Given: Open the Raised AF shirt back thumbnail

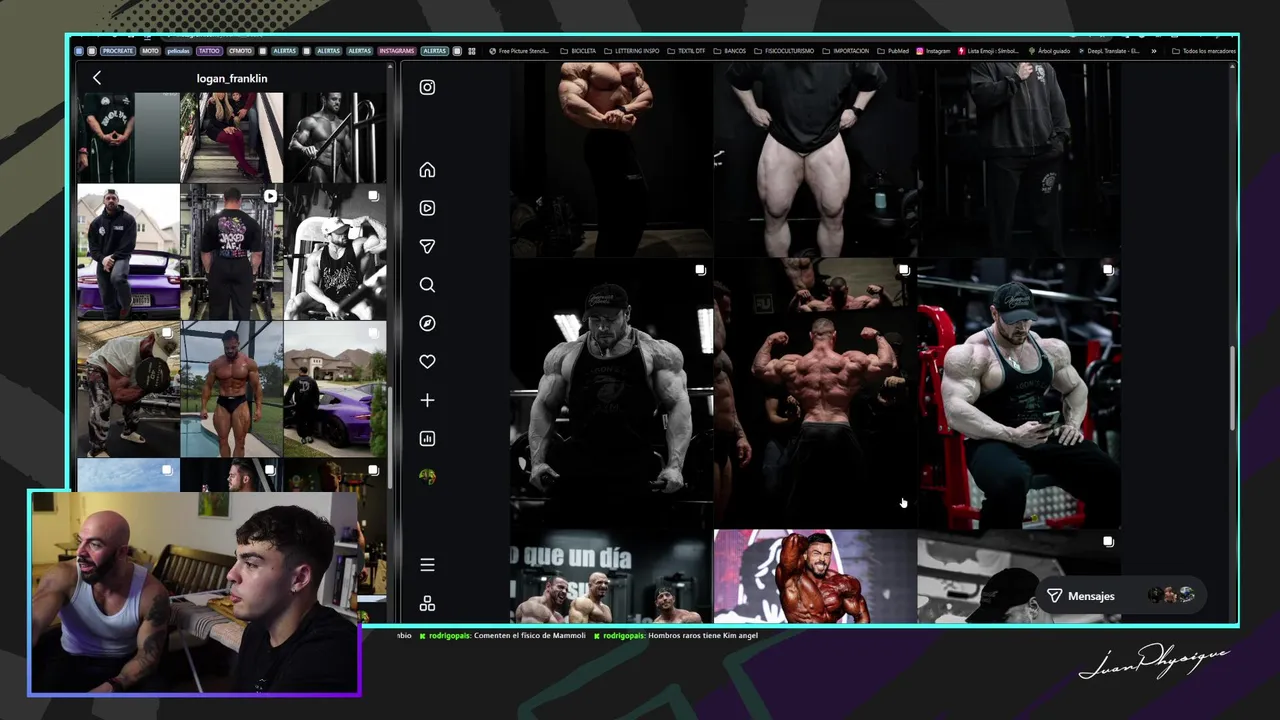Looking at the screenshot, I should [x=232, y=252].
